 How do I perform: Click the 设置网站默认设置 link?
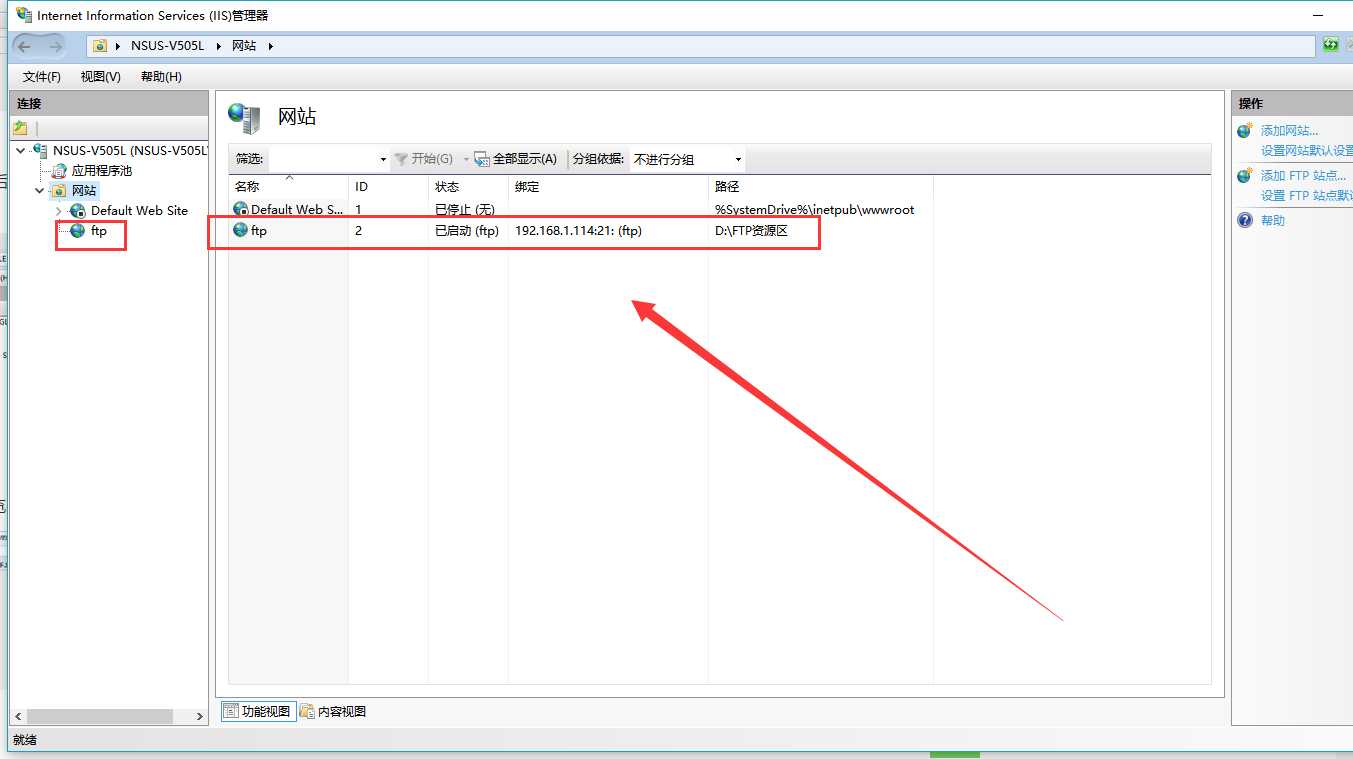[1306, 151]
